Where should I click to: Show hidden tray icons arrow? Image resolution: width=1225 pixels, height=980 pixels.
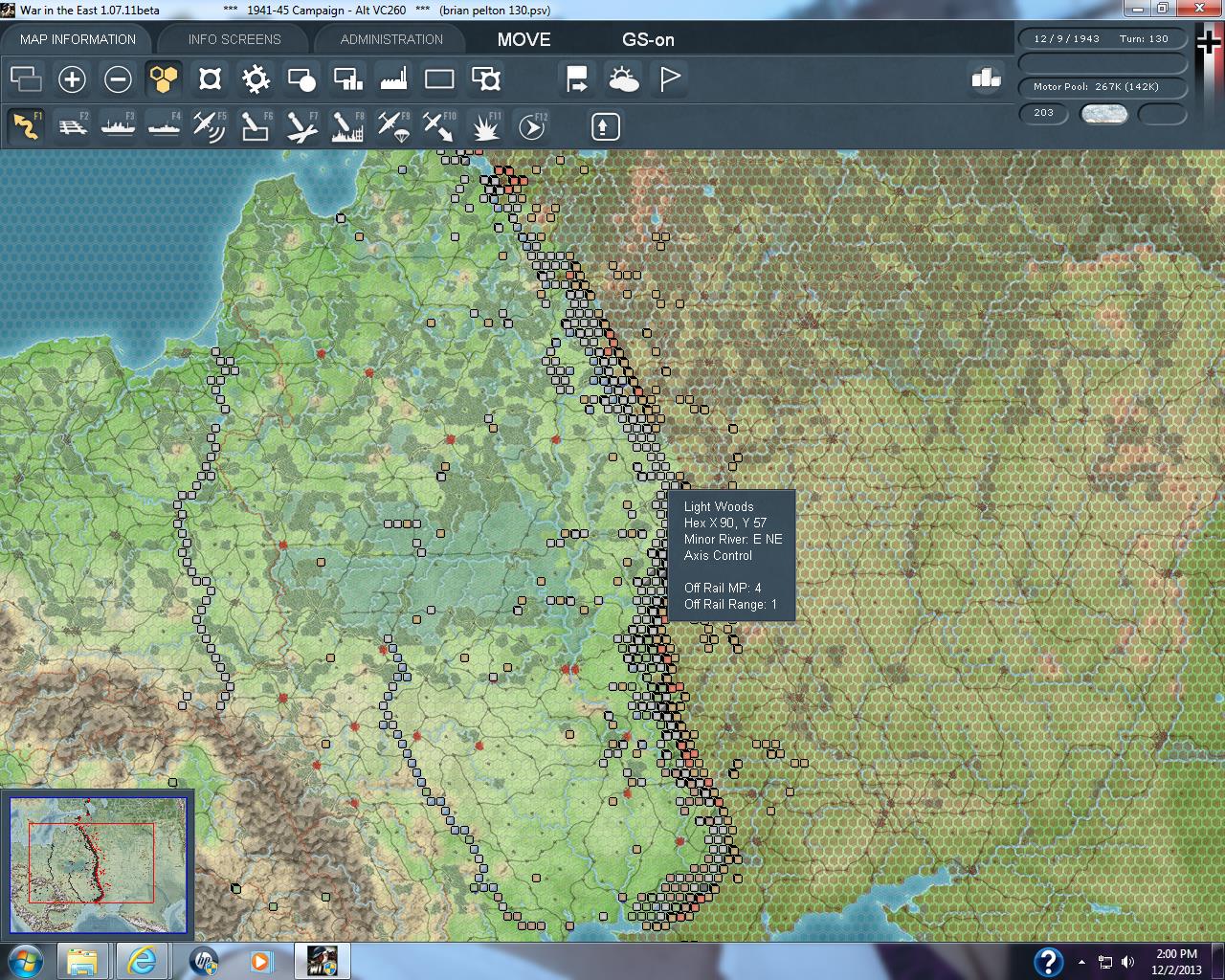click(1082, 962)
